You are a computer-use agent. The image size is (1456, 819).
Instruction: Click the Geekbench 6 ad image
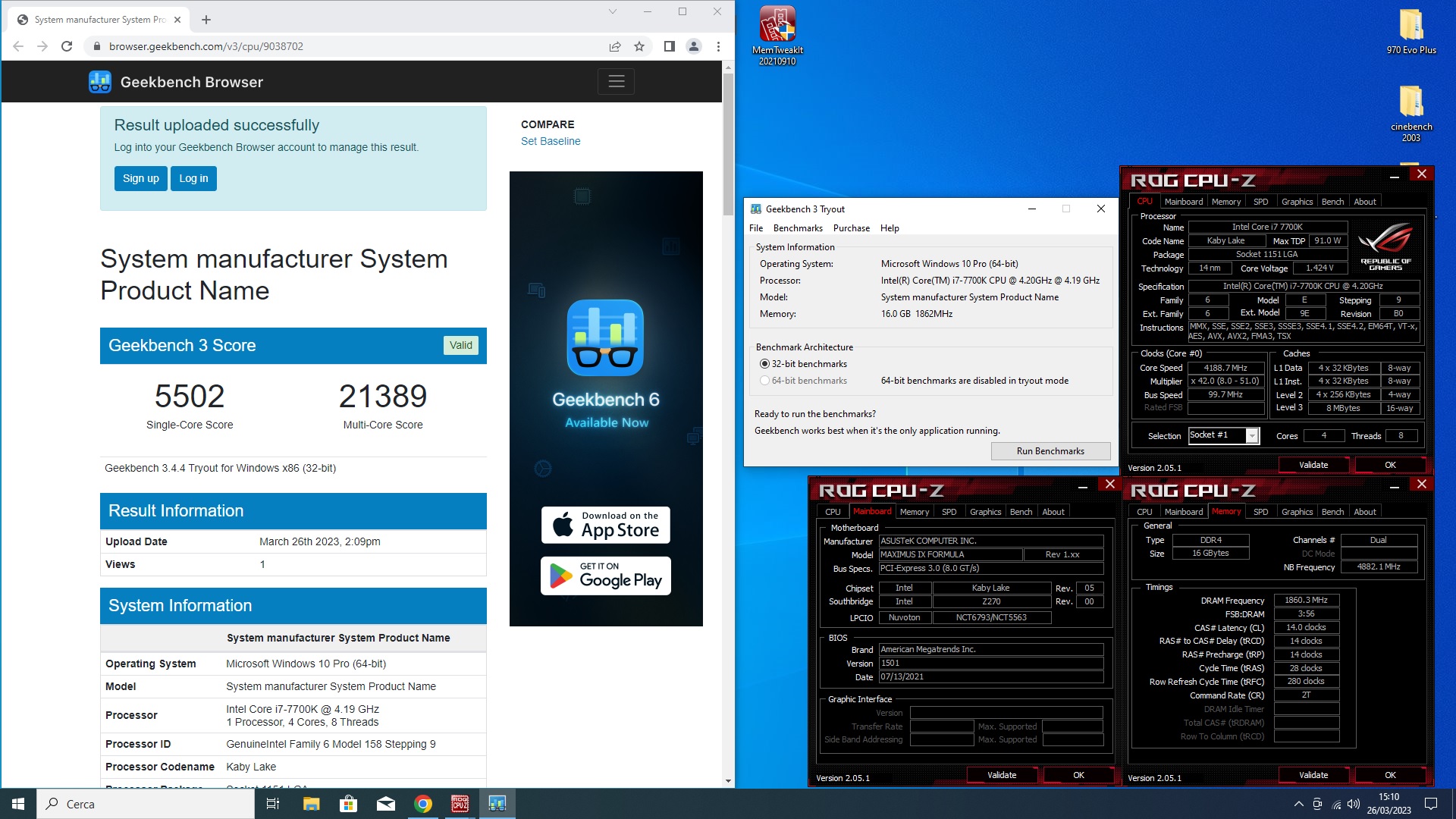(606, 399)
